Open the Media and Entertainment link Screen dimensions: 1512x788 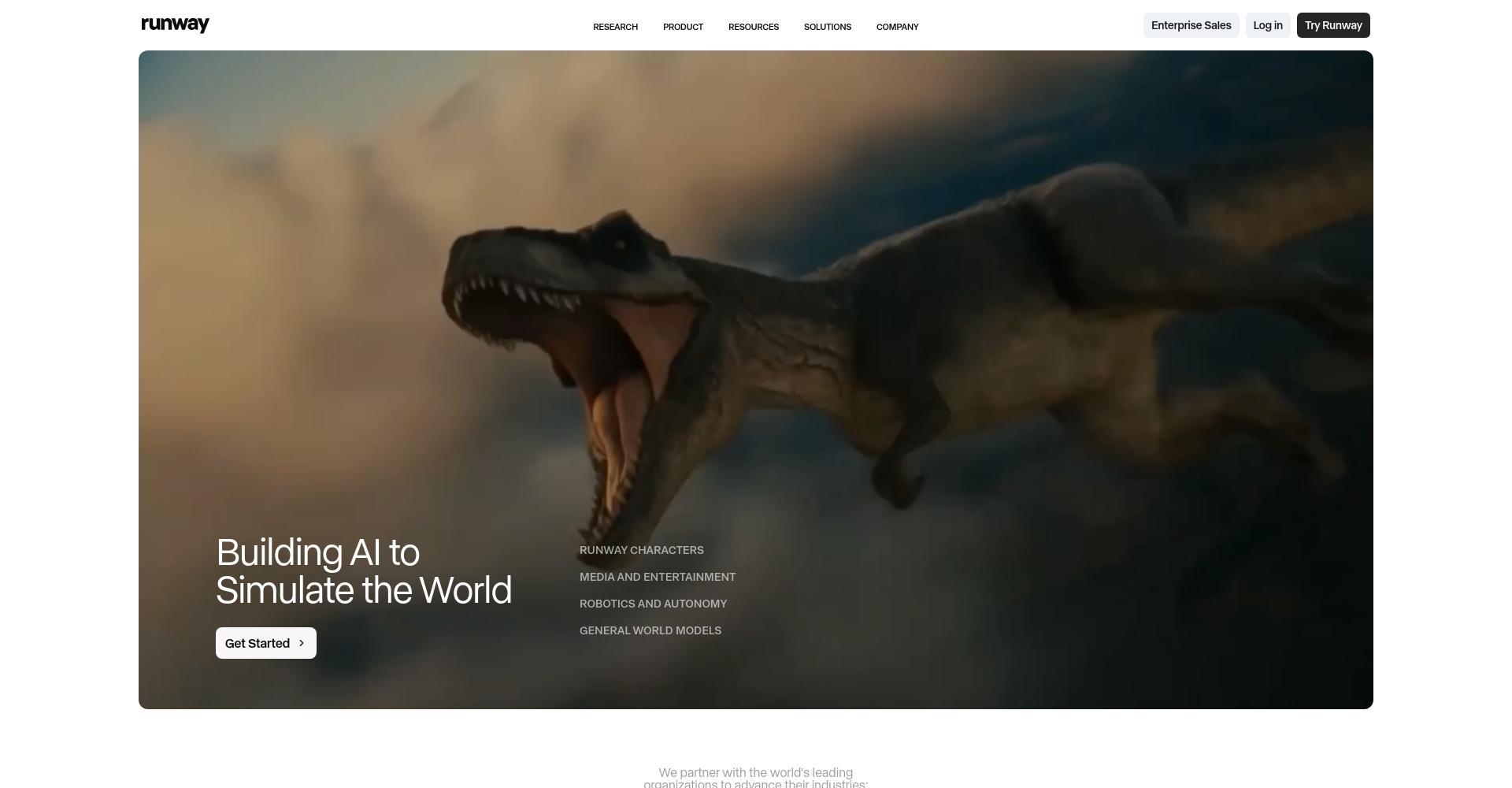657,577
